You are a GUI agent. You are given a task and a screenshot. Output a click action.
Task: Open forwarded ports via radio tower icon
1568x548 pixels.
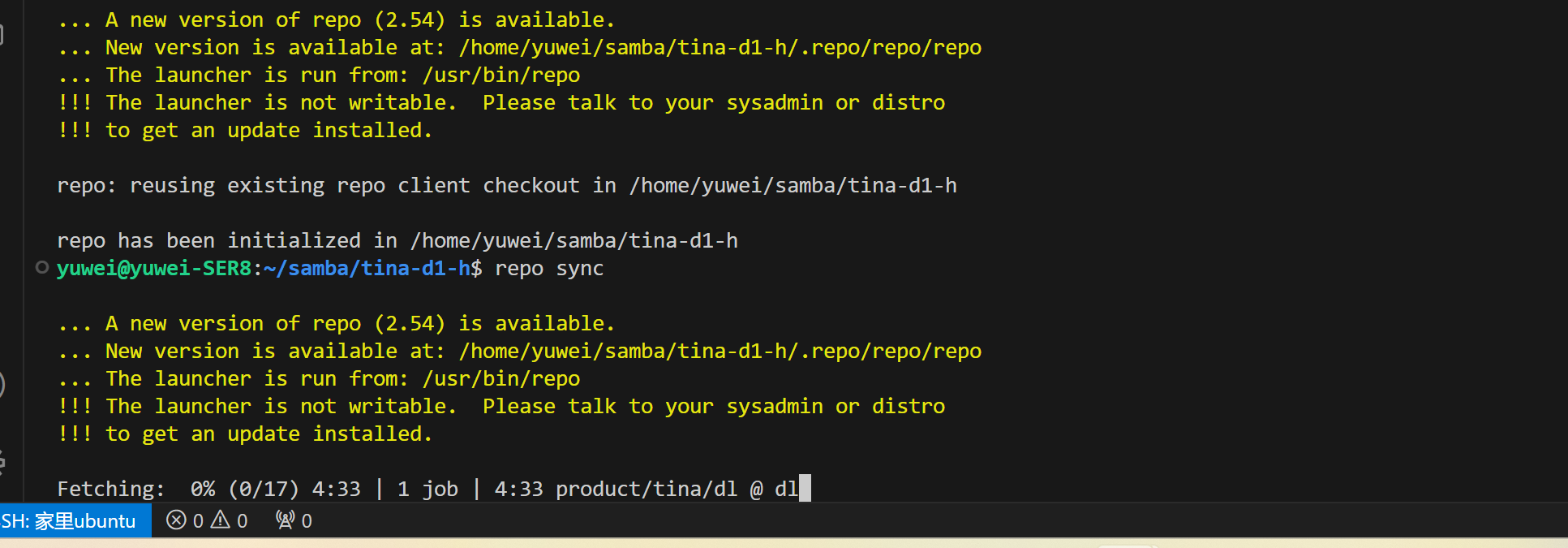[285, 520]
